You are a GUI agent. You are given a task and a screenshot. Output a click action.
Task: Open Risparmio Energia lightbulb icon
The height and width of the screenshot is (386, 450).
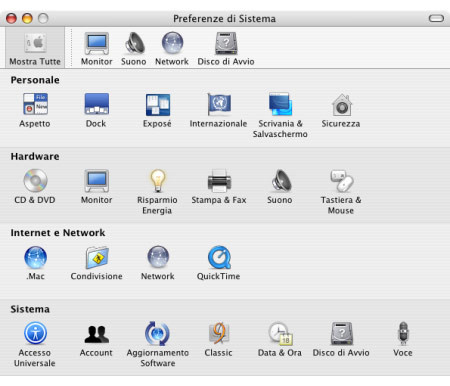click(158, 181)
